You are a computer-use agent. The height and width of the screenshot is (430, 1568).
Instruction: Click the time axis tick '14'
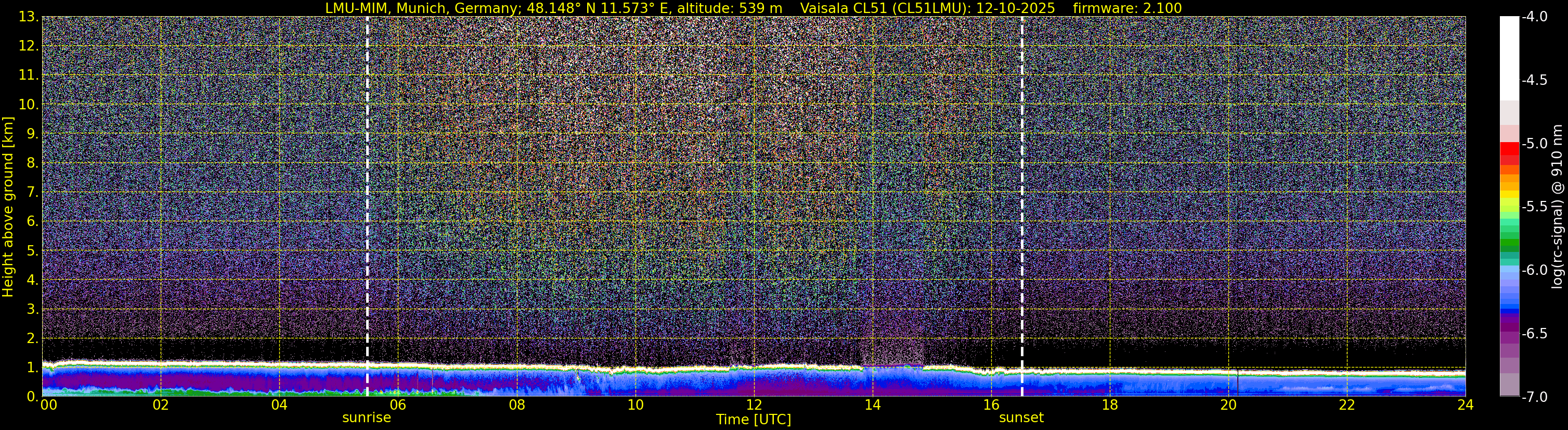pyautogui.click(x=872, y=405)
